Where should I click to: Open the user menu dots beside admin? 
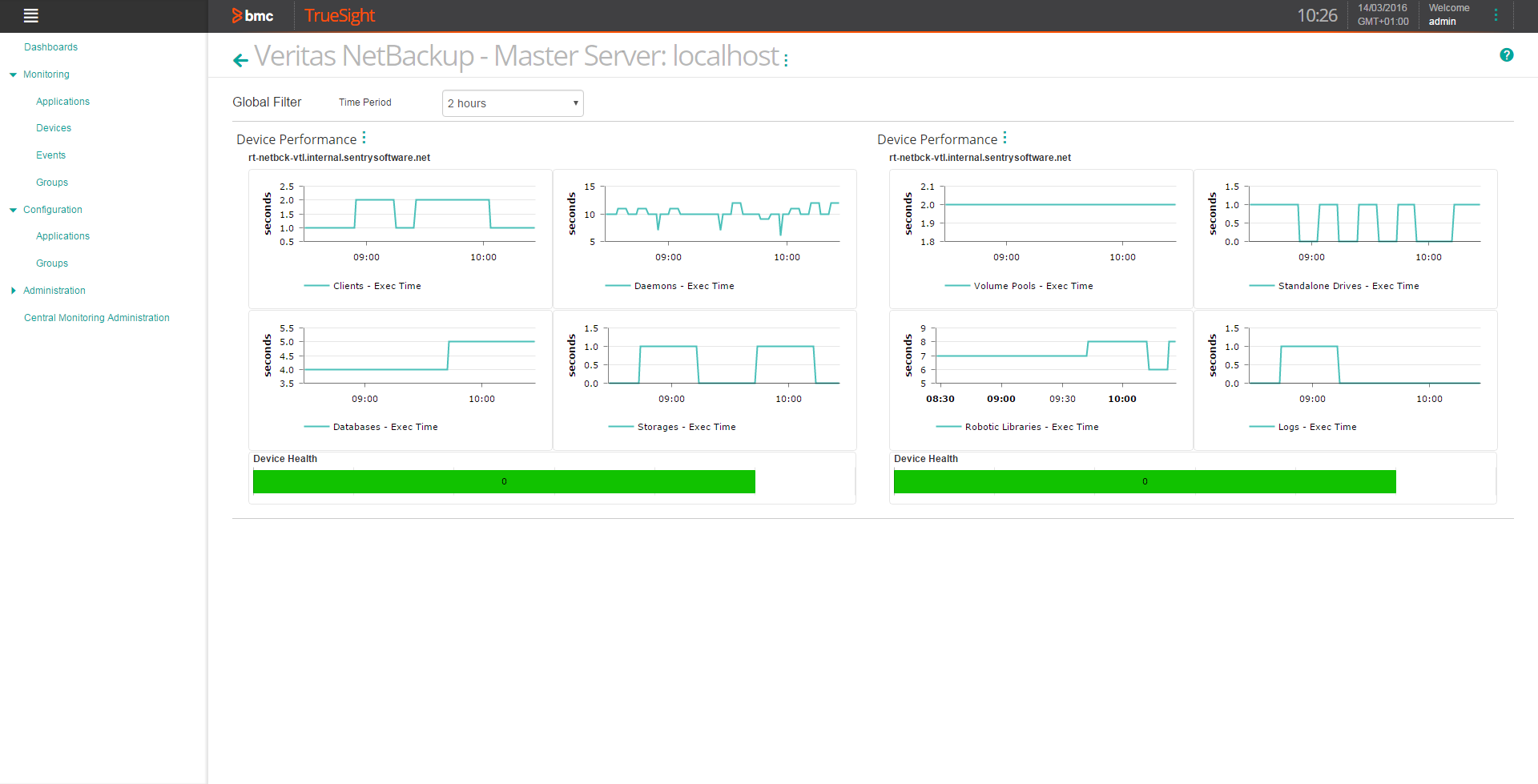click(1496, 15)
